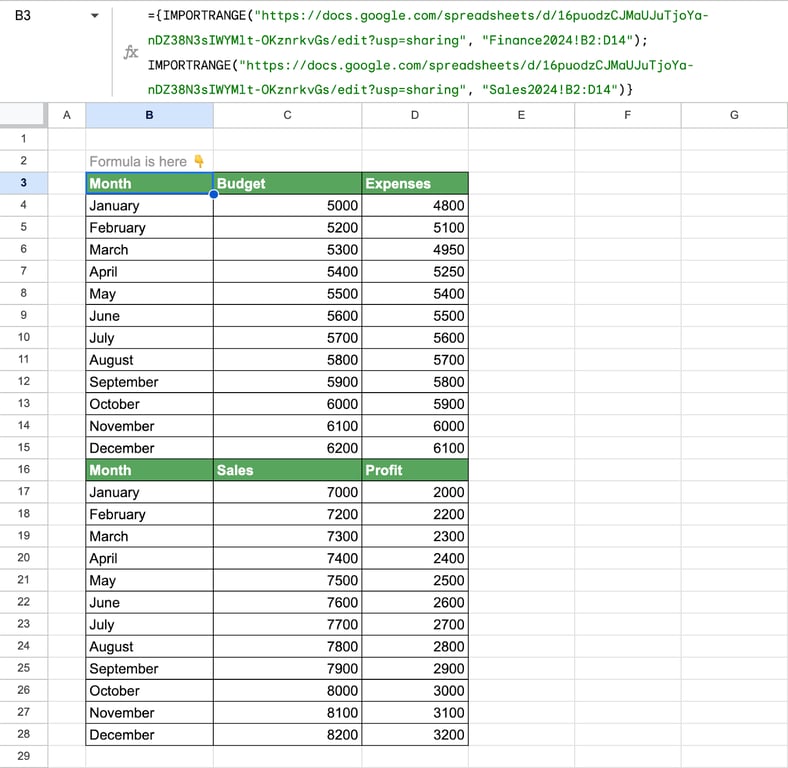Click the 'Formula is here' cell
The width and height of the screenshot is (788, 768).
tap(149, 161)
